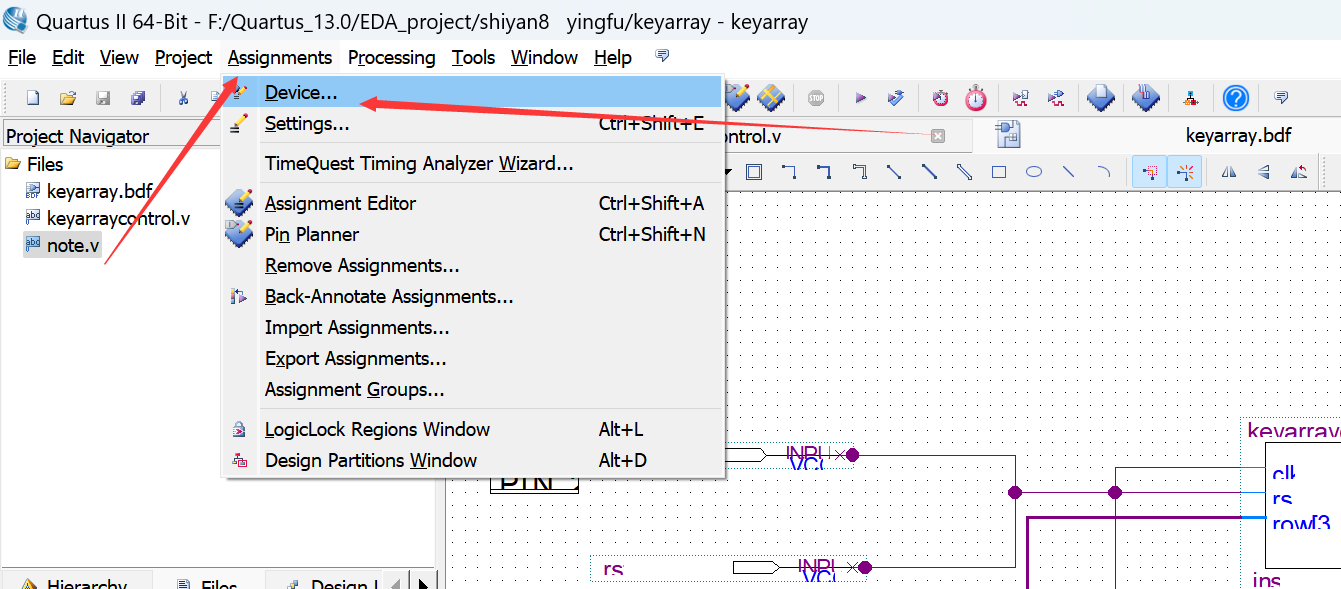Select the Oval drawing tool
Image resolution: width=1341 pixels, height=589 pixels.
point(1034,172)
